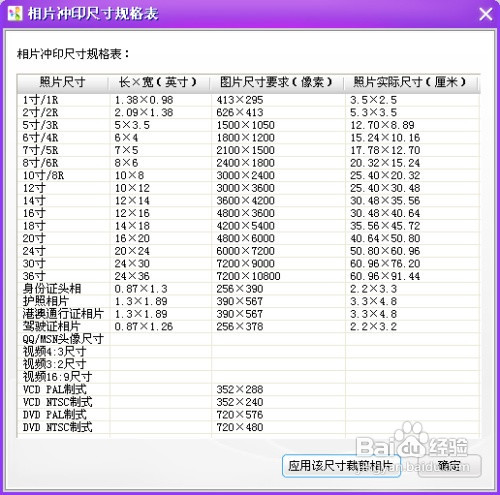This screenshot has height=495, width=500.
Task: Close the 相片冲印尺寸规格表 dialog
Action: pos(486,14)
